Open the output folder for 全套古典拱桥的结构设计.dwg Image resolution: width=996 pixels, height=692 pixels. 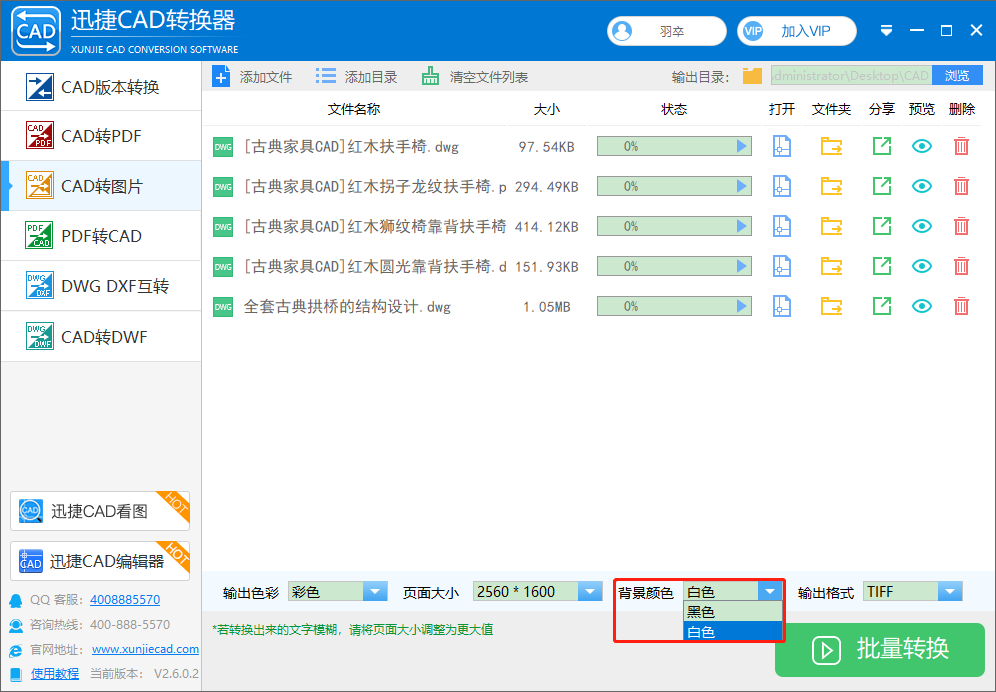(830, 306)
